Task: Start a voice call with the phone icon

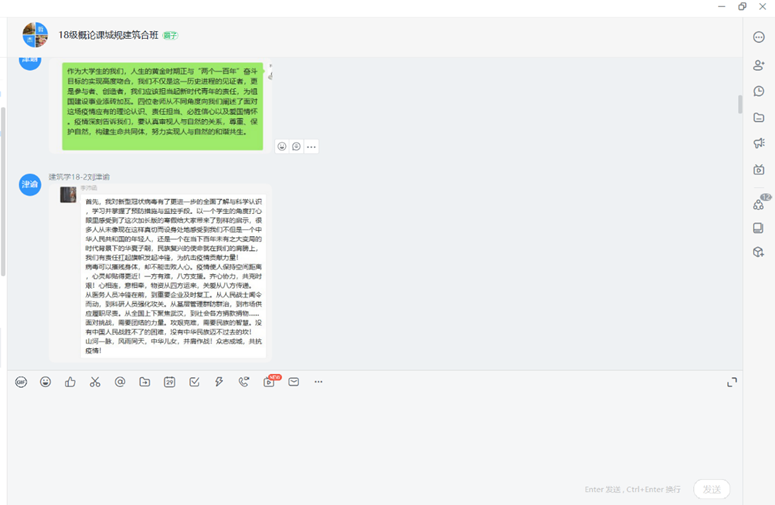Action: coord(244,382)
